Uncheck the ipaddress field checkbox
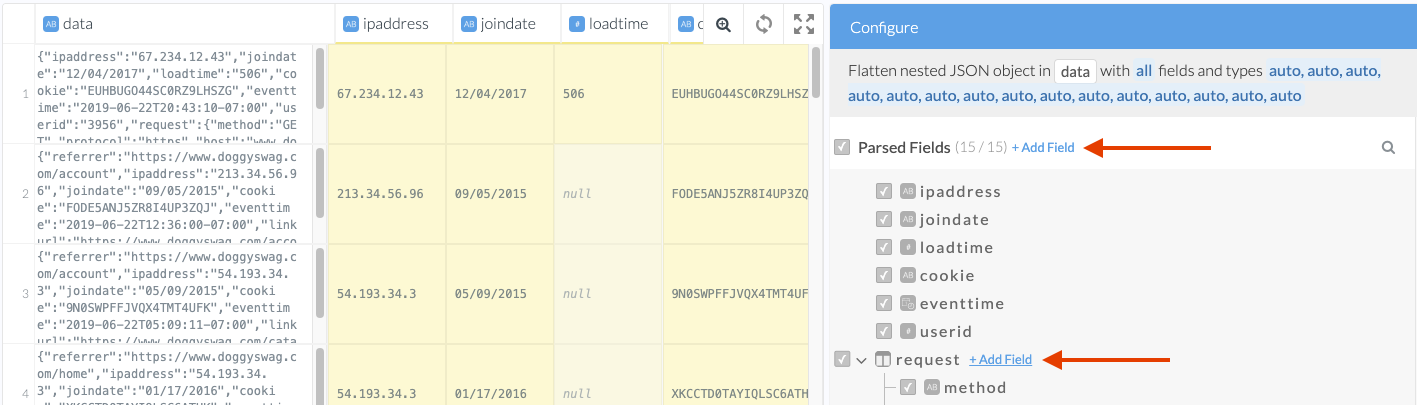 [883, 192]
